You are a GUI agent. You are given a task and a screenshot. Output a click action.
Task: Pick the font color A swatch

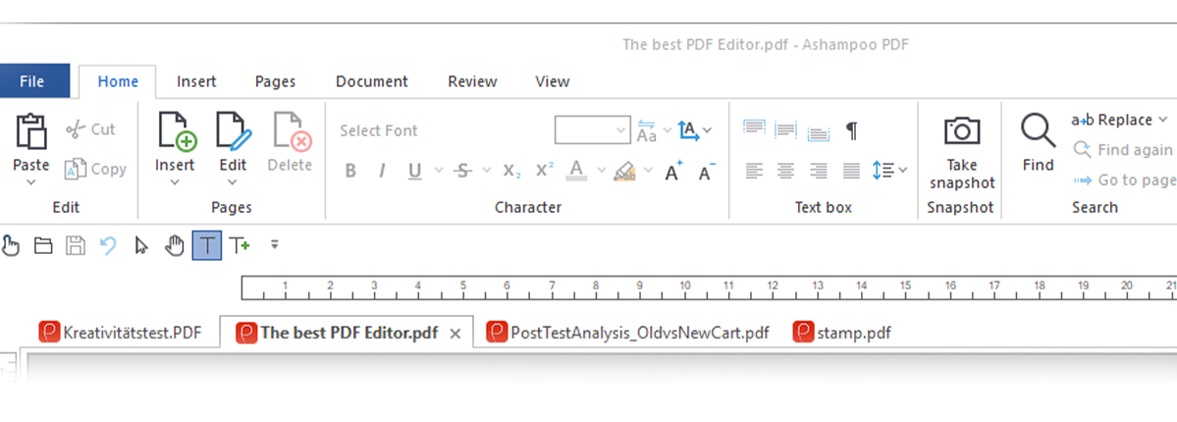576,170
